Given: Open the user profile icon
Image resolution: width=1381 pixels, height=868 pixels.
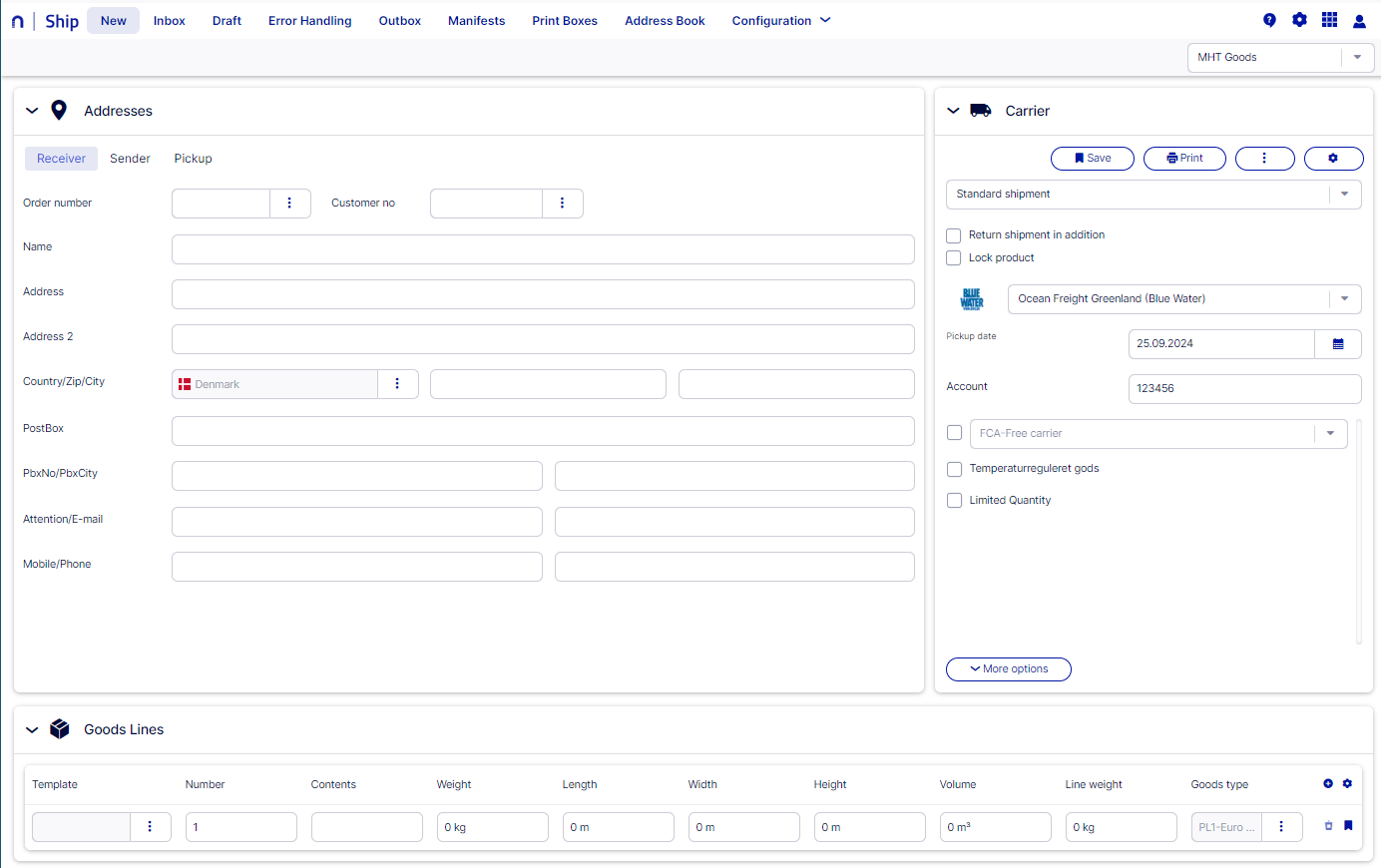Looking at the screenshot, I should (x=1359, y=21).
